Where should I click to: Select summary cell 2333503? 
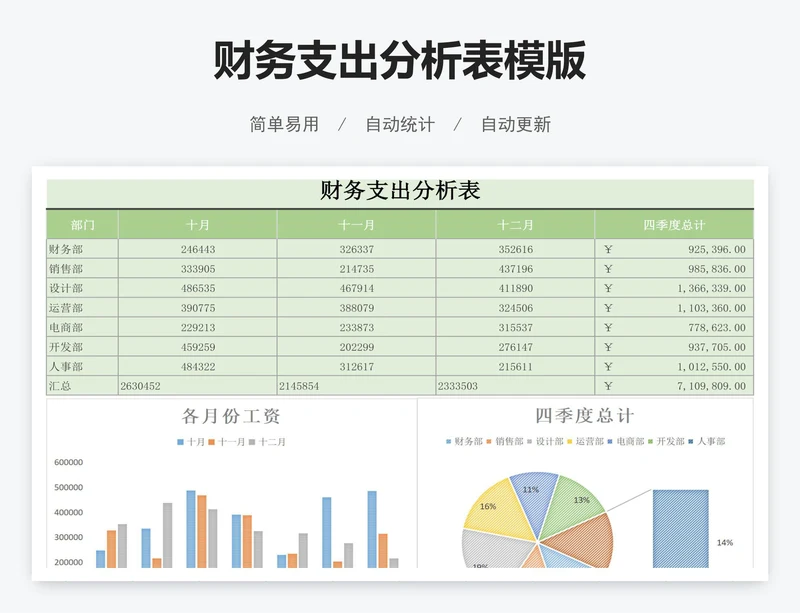[515, 386]
